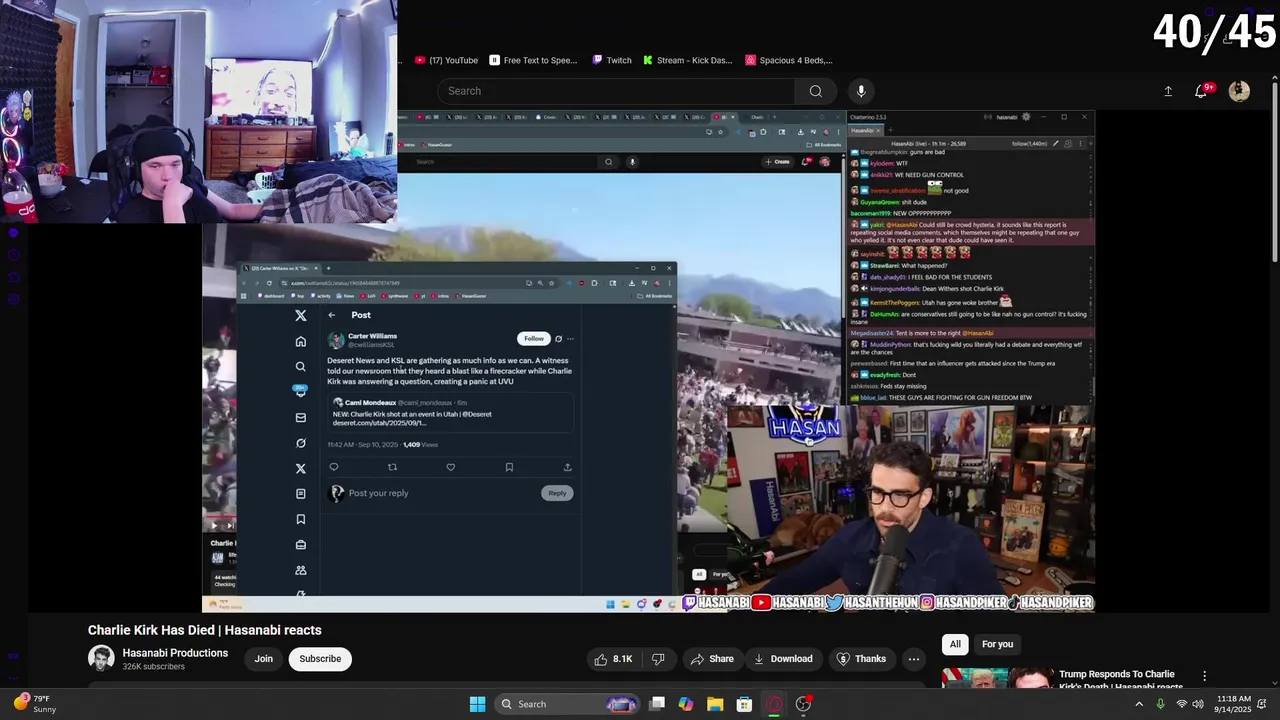
Task: Subscribe to Hasanabi Productions
Action: pos(320,659)
